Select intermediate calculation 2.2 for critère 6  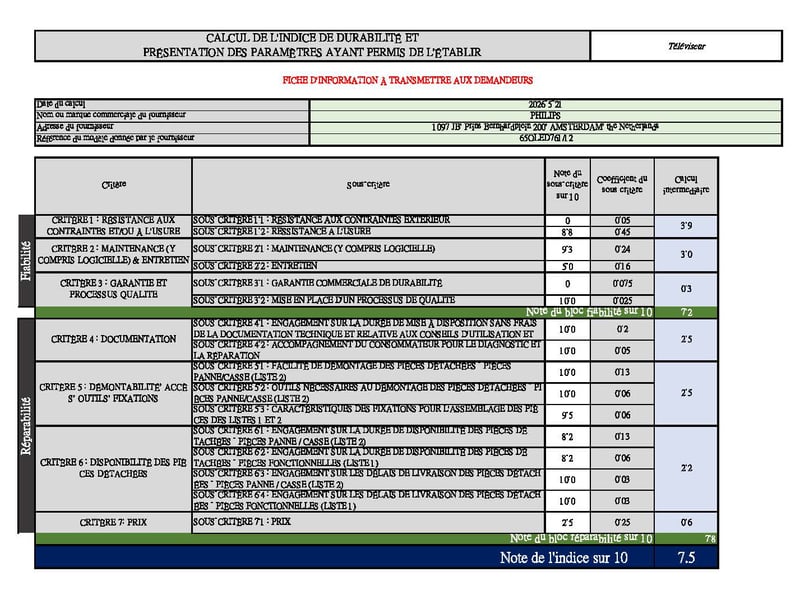click(x=686, y=468)
